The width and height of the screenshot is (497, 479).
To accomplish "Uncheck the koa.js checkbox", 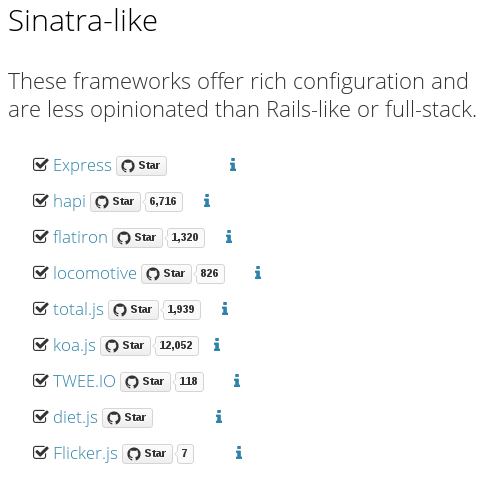I will tap(41, 345).
